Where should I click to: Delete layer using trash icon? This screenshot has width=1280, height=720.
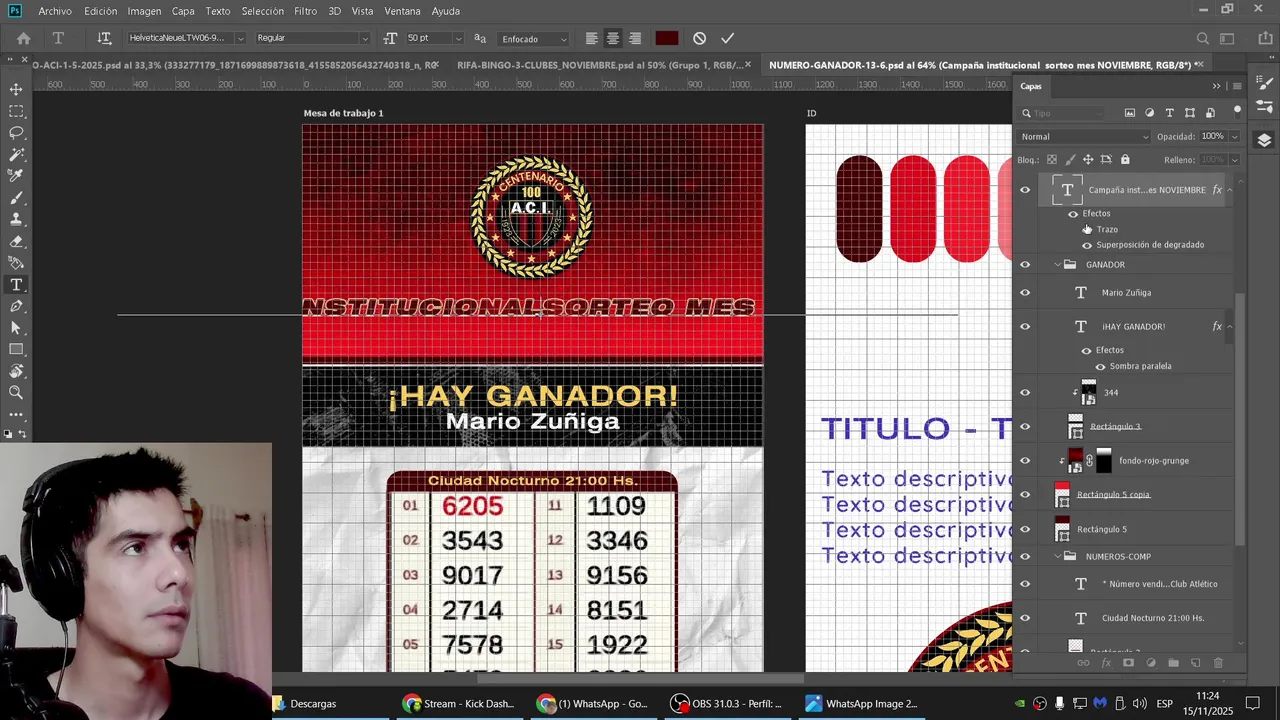(1218, 662)
